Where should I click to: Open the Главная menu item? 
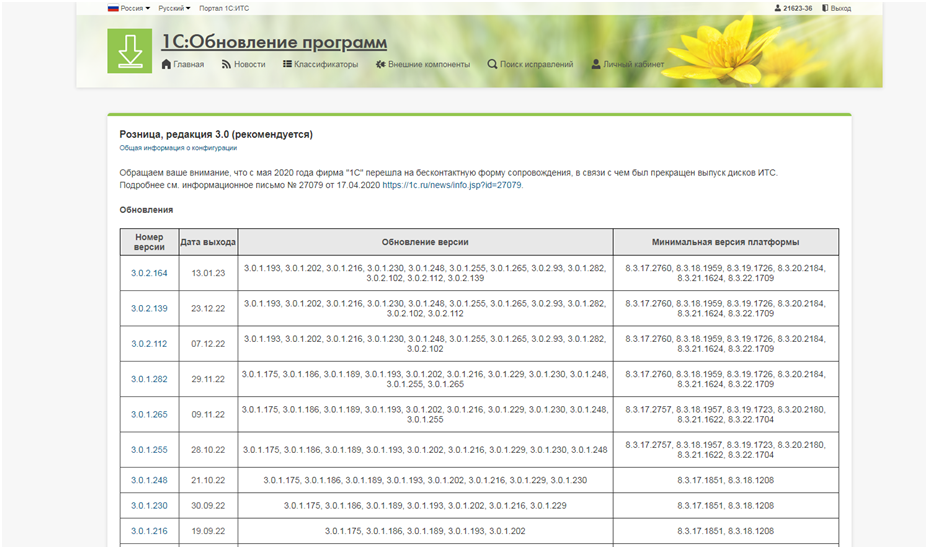(x=188, y=64)
